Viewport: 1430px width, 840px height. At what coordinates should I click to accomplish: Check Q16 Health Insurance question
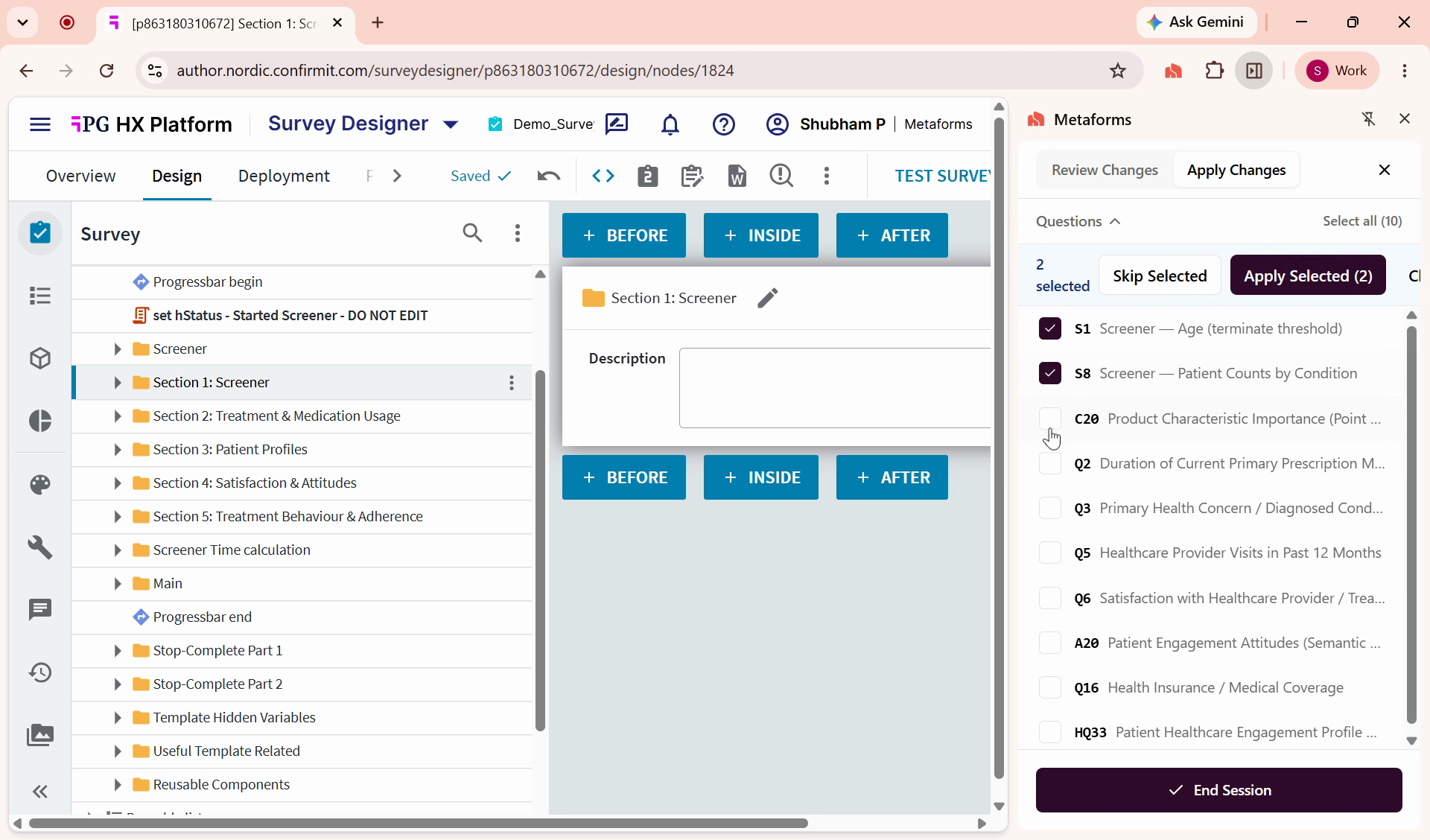pos(1050,687)
